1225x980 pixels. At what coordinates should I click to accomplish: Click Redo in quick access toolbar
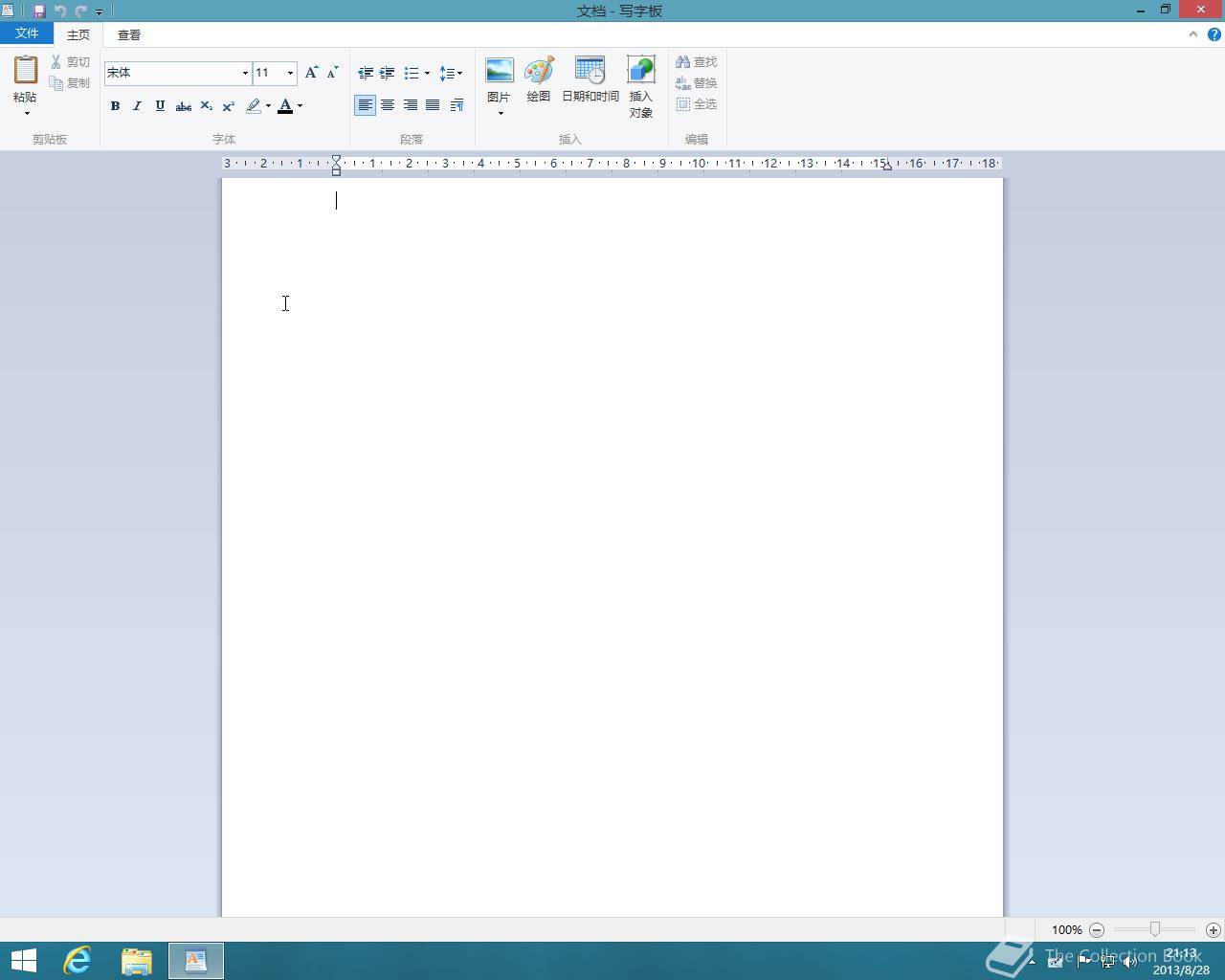pos(80,11)
